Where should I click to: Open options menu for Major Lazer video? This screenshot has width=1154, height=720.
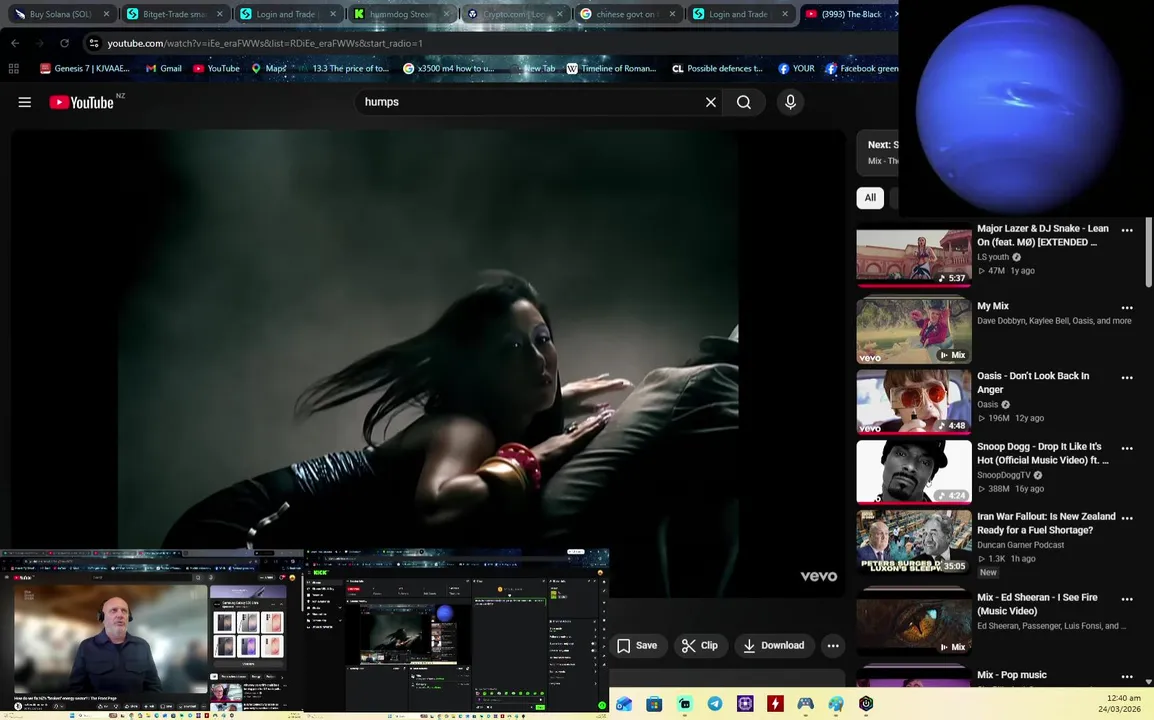click(x=1127, y=230)
